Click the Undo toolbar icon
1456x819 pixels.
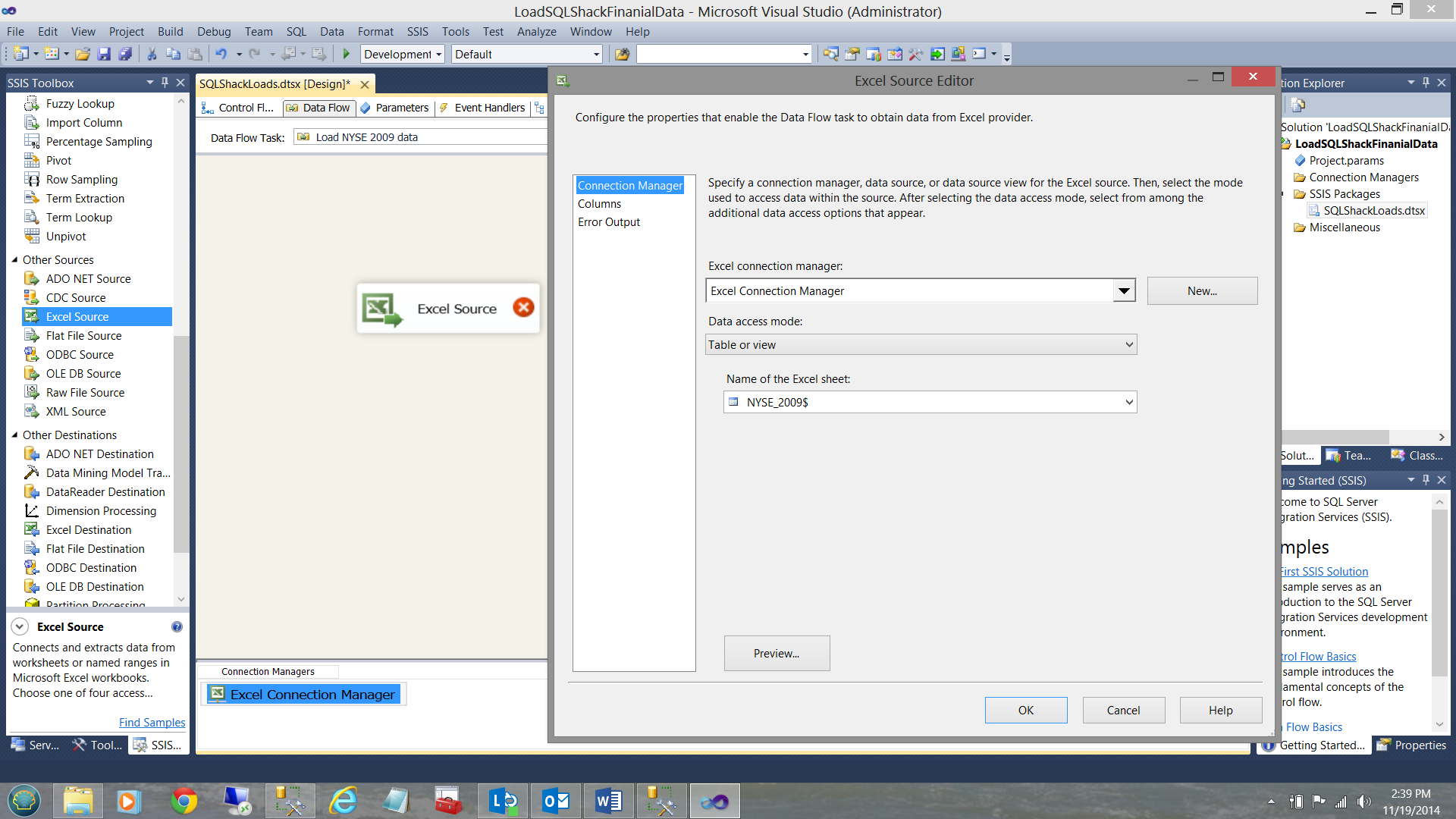tap(221, 54)
